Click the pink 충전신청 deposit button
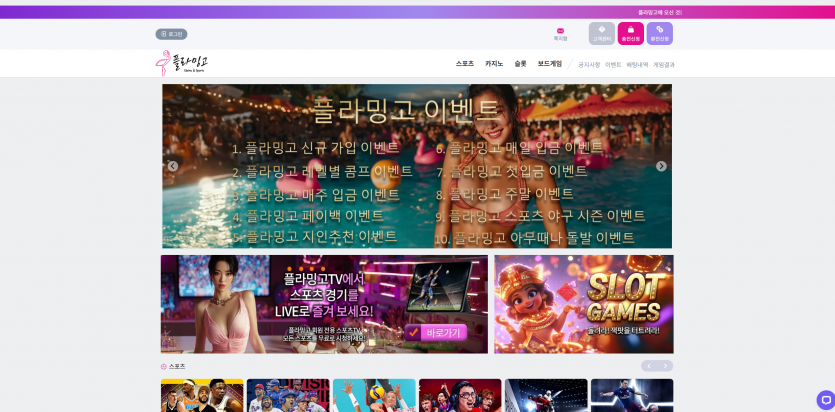835x412 pixels. [631, 34]
